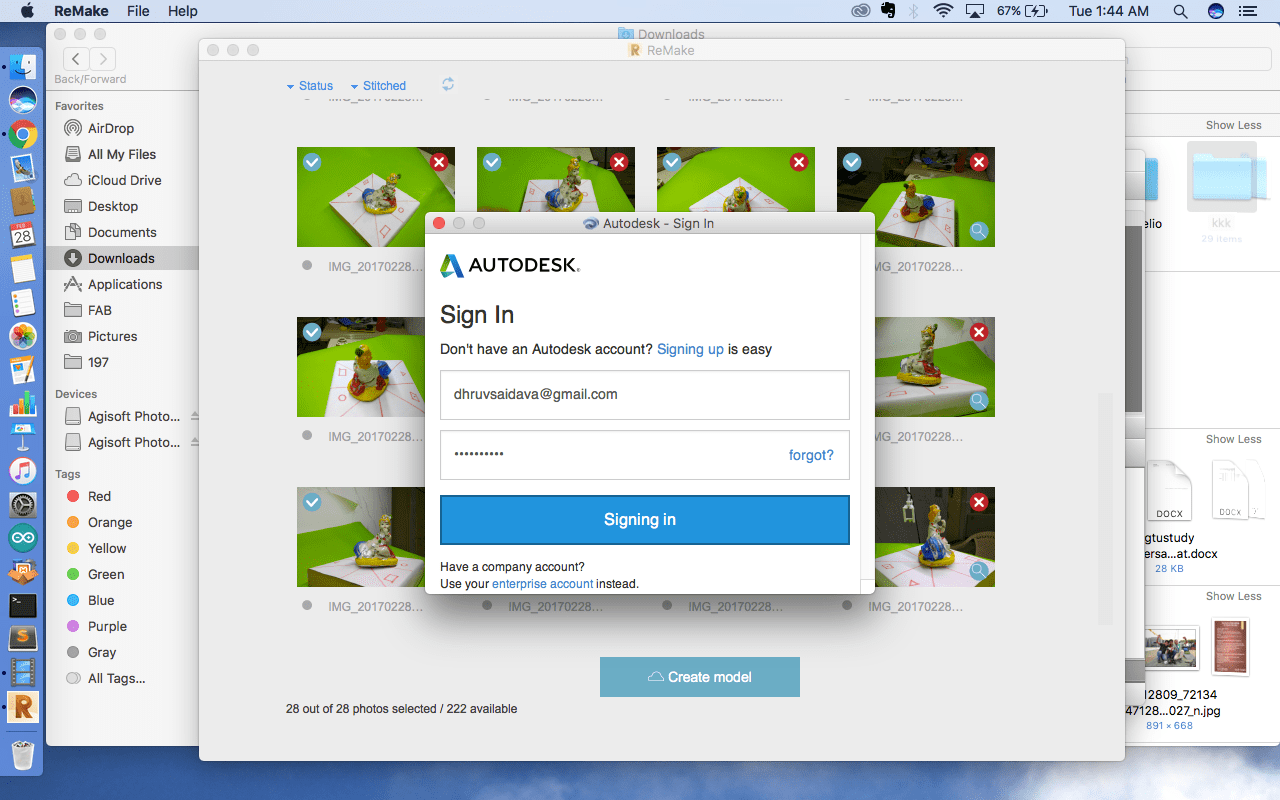Open Reminders from the dock

click(x=23, y=302)
